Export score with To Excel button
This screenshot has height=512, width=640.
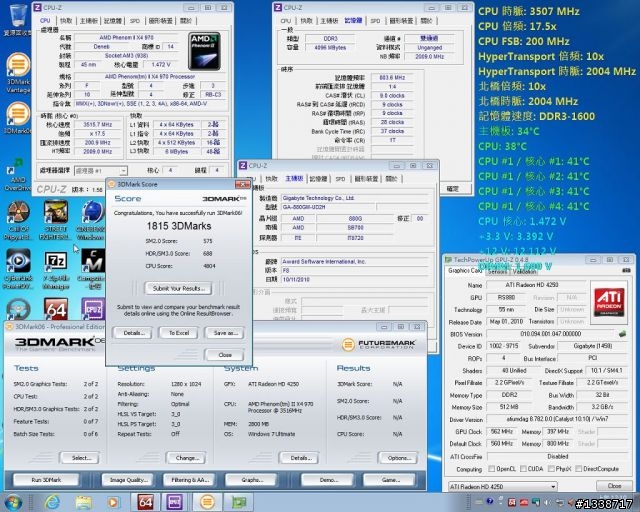tap(179, 333)
